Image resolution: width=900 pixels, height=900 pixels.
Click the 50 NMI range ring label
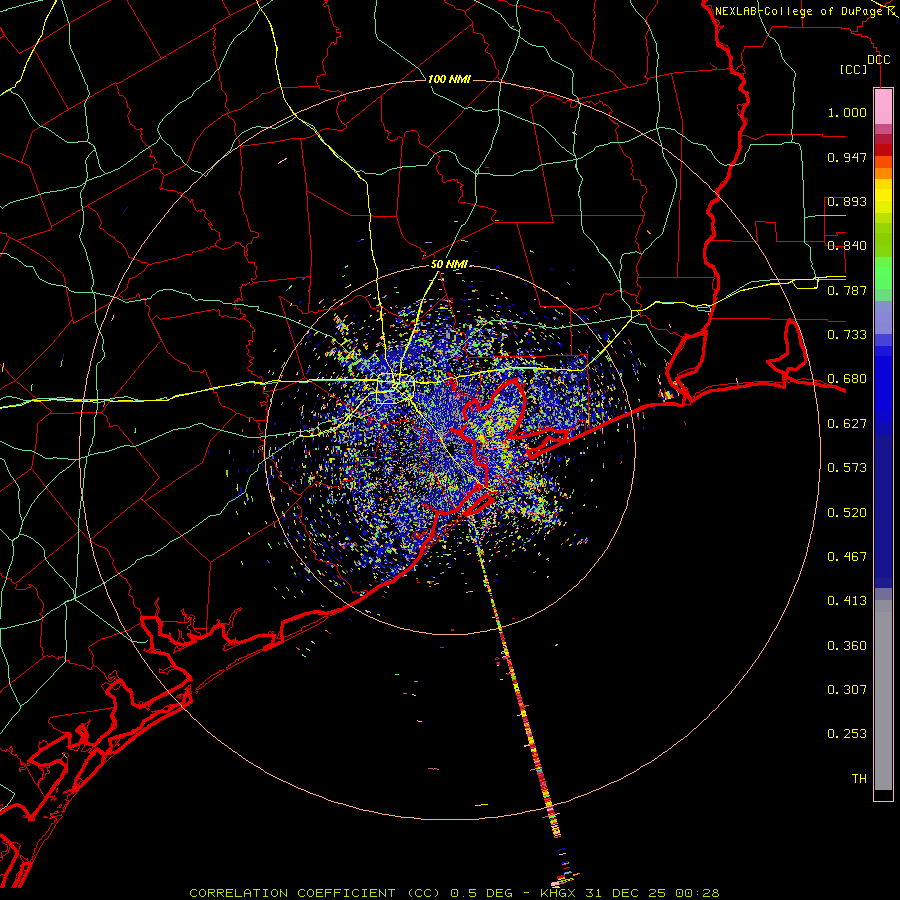click(x=449, y=265)
